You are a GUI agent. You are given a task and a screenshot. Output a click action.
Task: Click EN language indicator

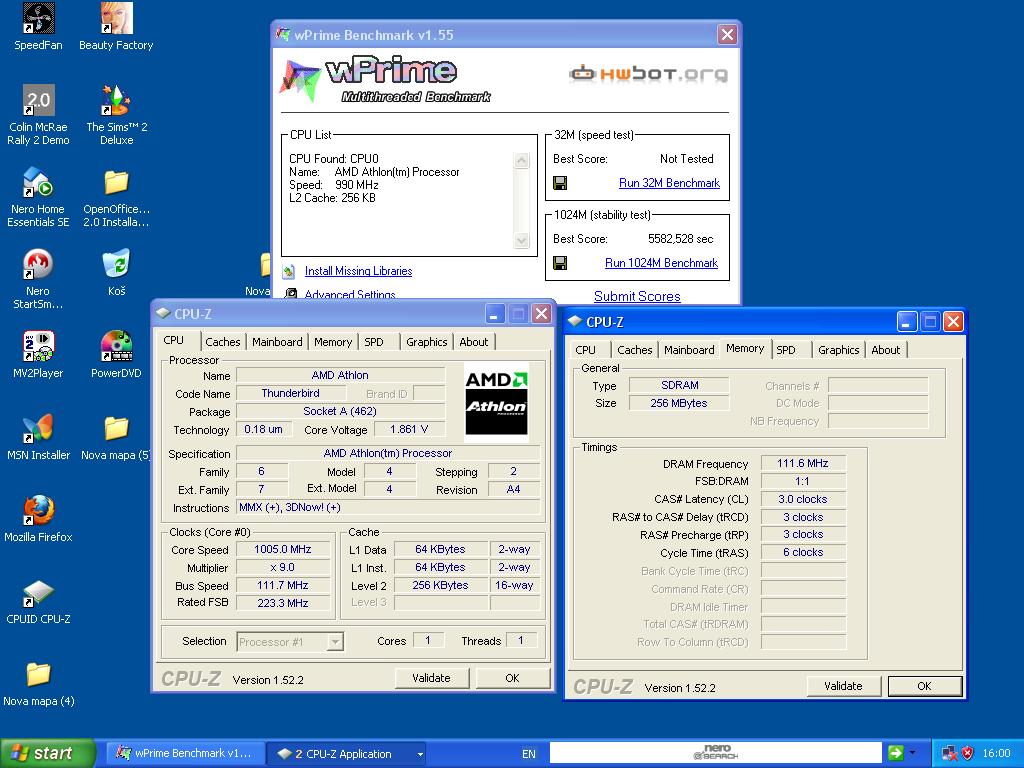529,754
